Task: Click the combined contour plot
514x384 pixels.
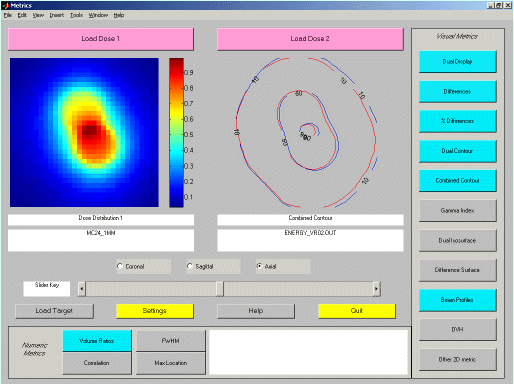Action: (307, 132)
